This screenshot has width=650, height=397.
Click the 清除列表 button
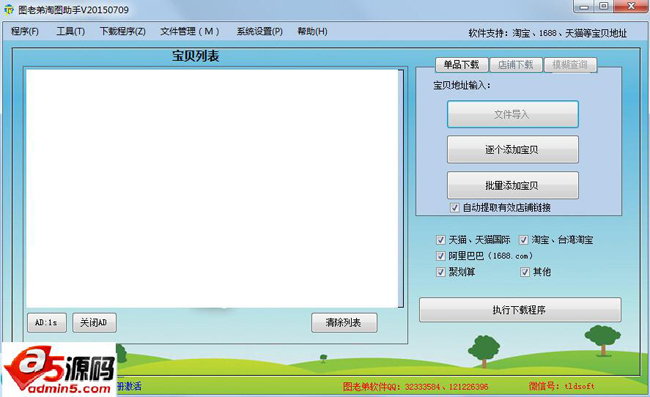344,322
